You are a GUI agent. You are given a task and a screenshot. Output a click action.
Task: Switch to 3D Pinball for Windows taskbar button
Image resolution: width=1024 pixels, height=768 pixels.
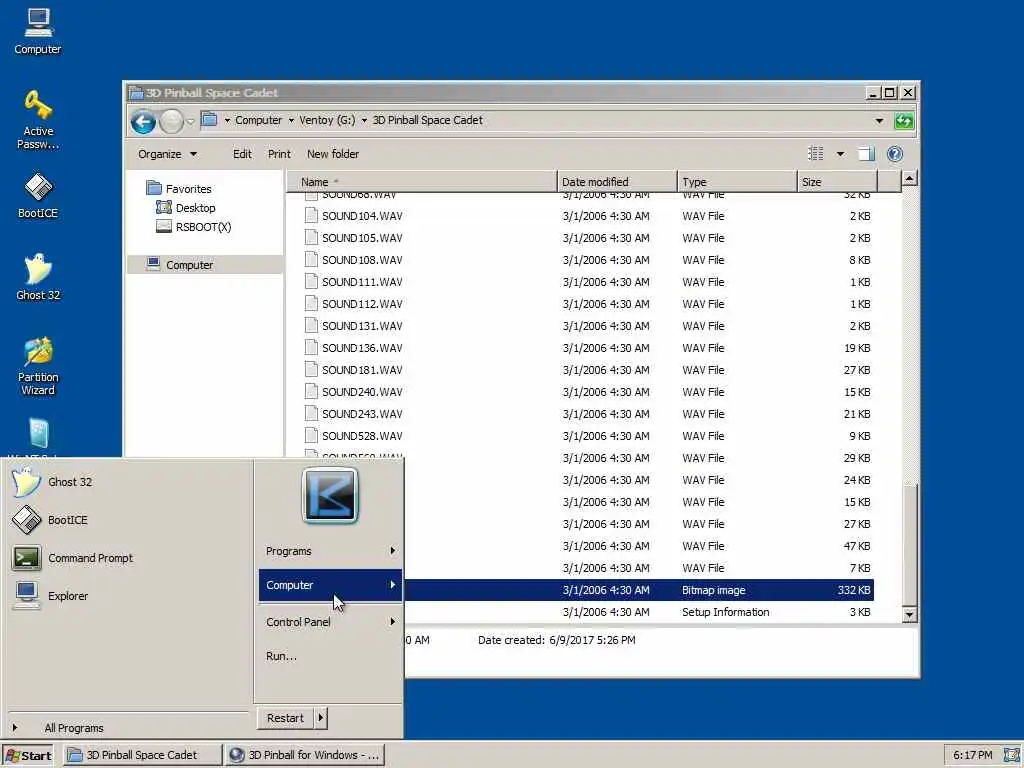click(x=305, y=755)
